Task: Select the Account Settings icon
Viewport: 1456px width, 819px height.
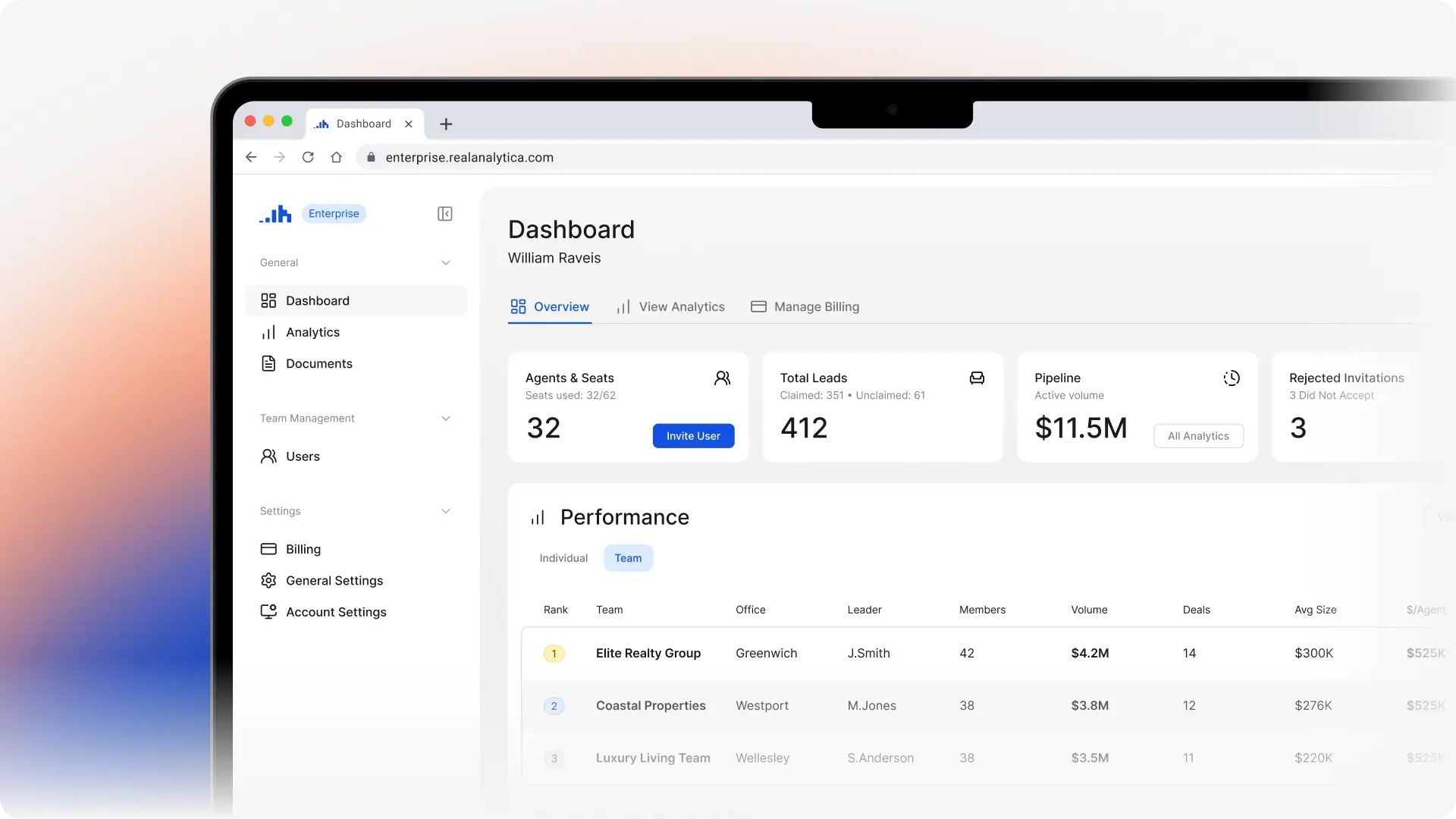Action: [x=269, y=612]
